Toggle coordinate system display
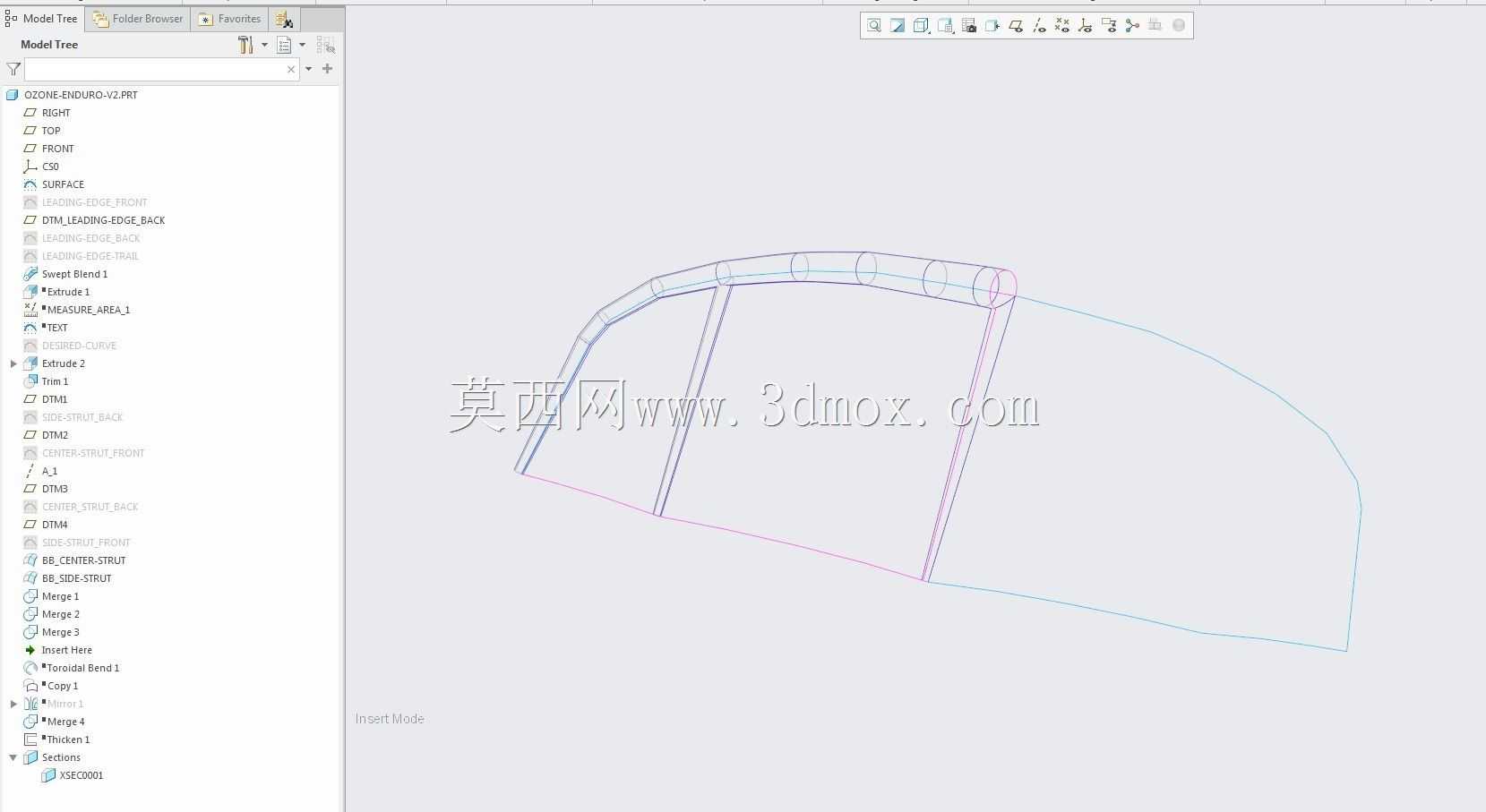1486x812 pixels. 1086,26
